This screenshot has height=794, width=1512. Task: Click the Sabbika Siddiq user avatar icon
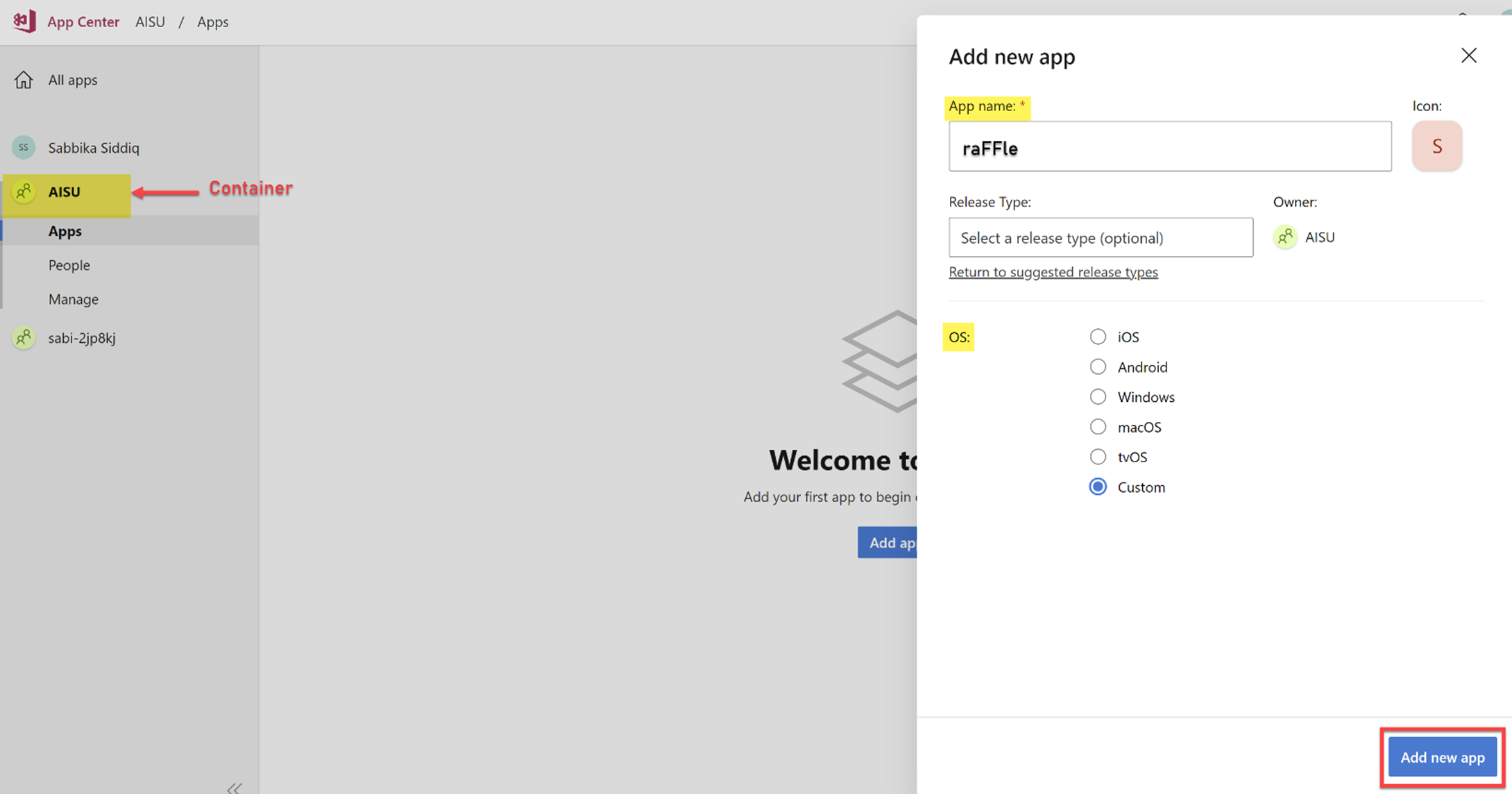[x=25, y=147]
